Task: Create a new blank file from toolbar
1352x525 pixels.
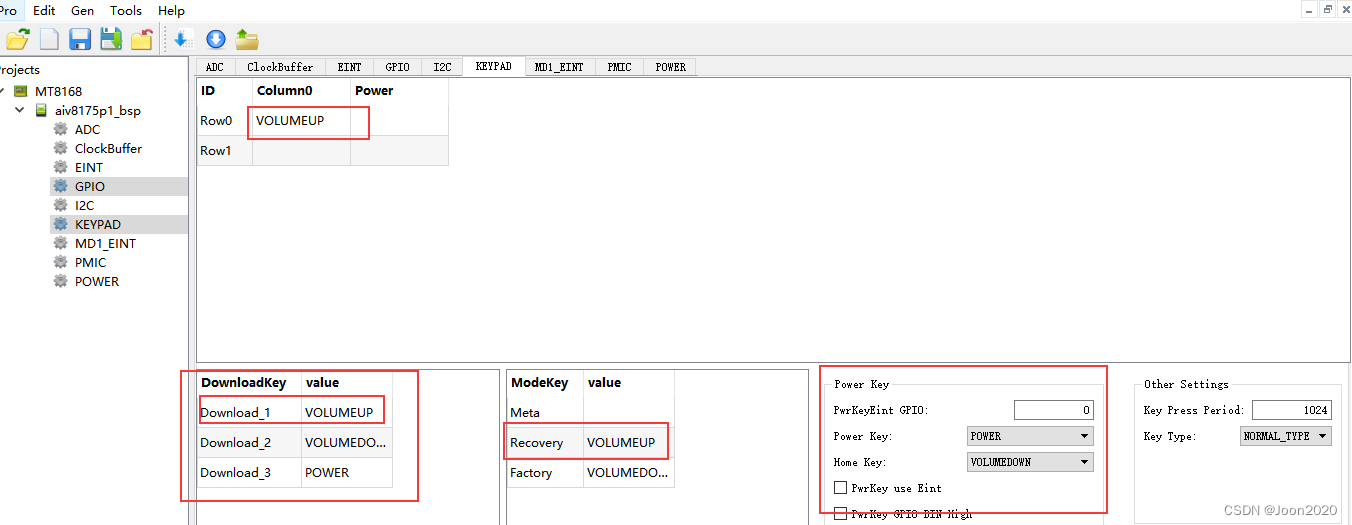Action: [49, 40]
